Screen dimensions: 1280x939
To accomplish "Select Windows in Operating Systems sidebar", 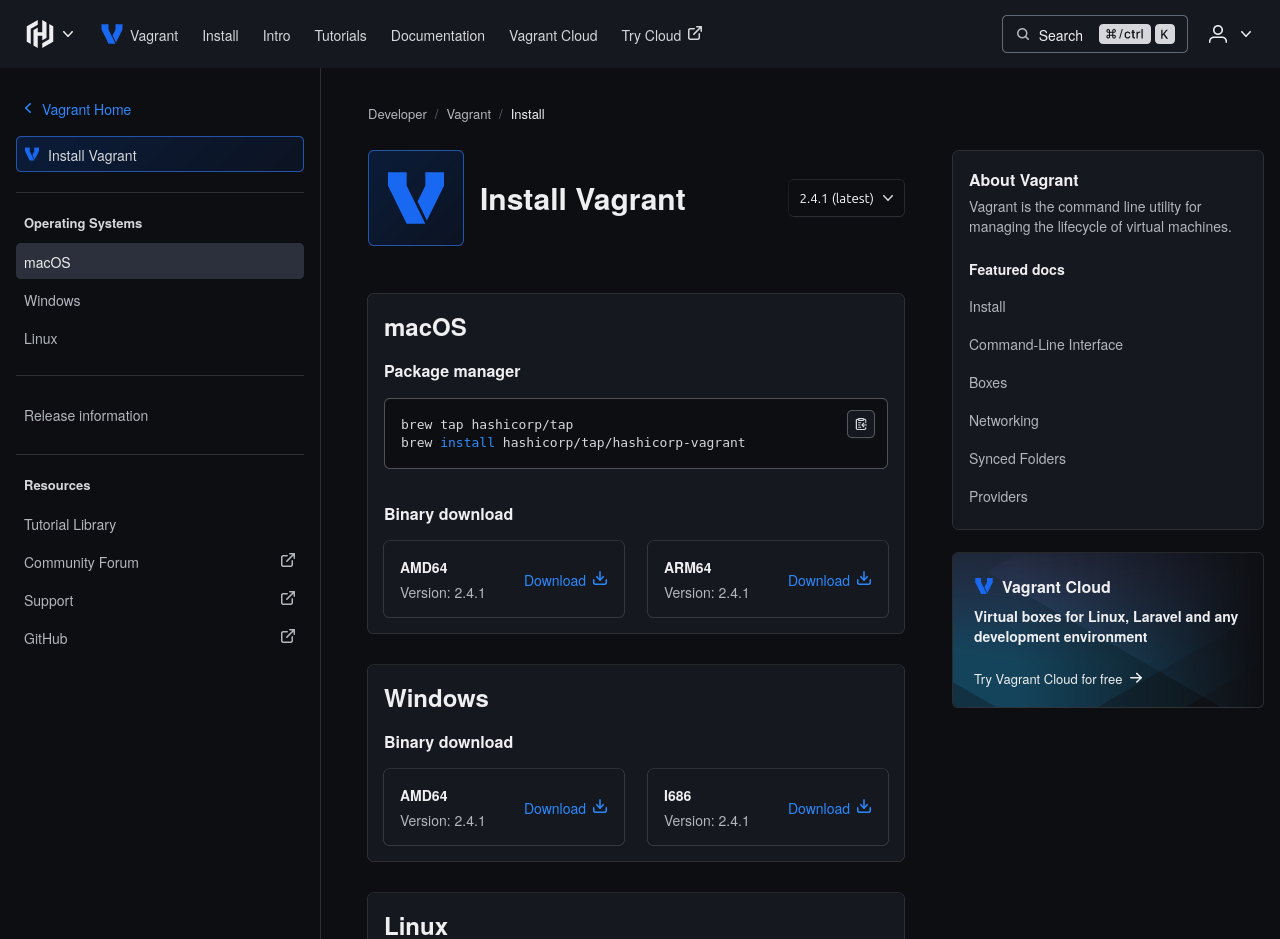I will click(52, 301).
